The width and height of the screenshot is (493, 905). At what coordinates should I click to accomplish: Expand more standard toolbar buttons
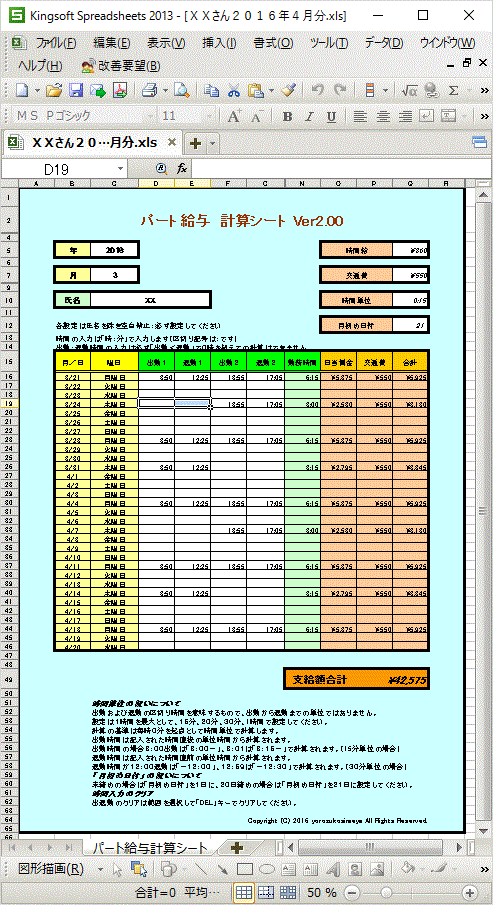tap(484, 91)
